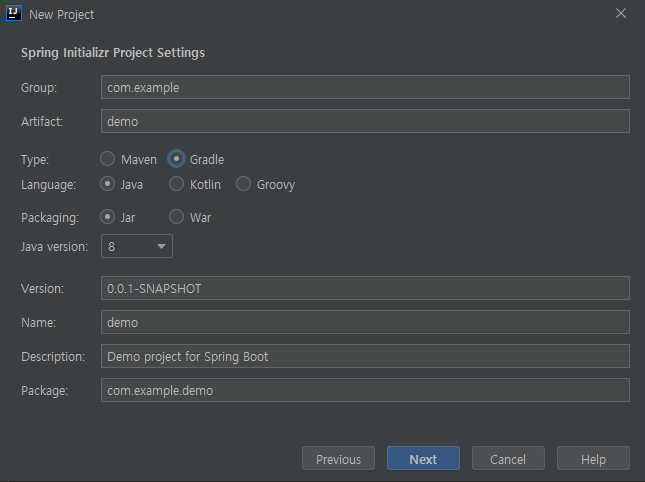Click the Type label
Screen dimensions: 645x482
pyautogui.click(x=35, y=160)
